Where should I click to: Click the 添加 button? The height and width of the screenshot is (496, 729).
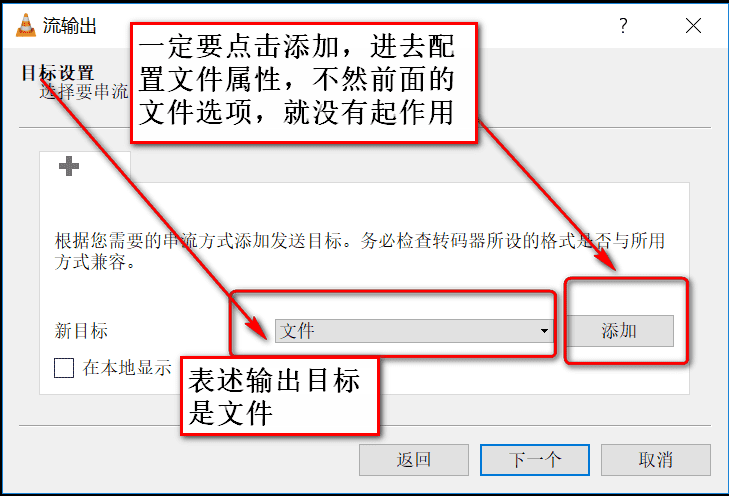tap(619, 331)
